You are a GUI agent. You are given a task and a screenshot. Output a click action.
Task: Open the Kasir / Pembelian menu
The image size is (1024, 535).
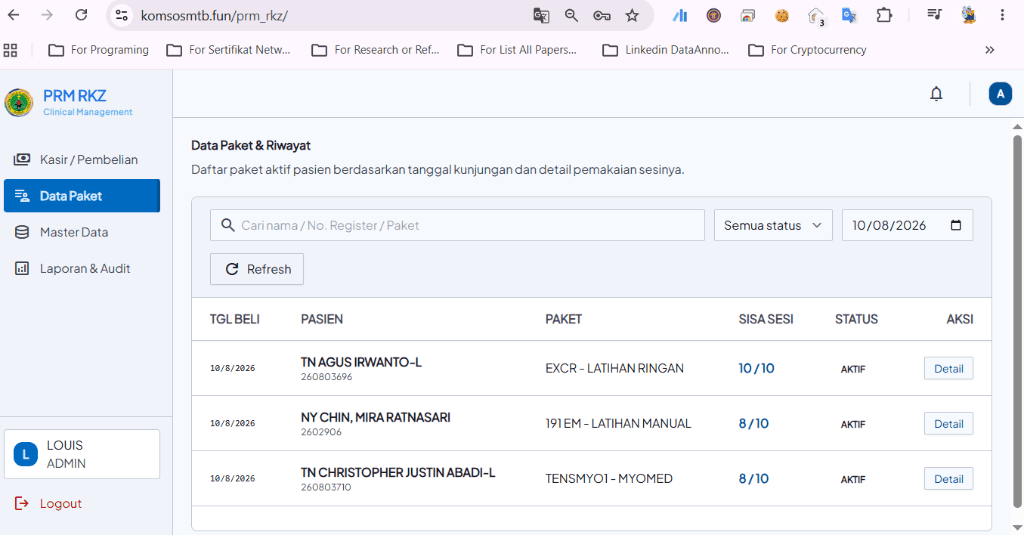[82, 159]
